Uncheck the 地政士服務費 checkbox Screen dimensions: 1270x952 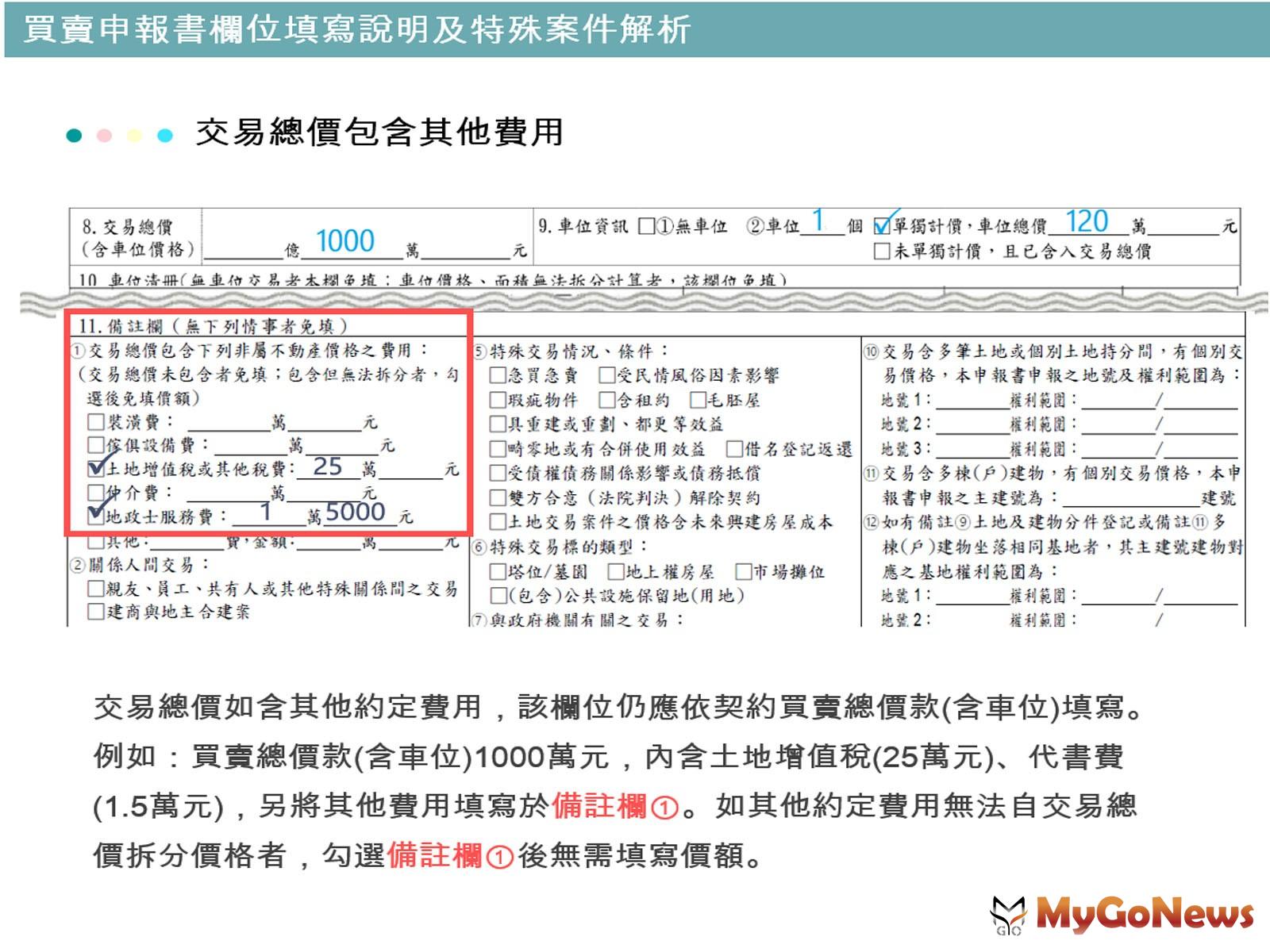pyautogui.click(x=94, y=514)
